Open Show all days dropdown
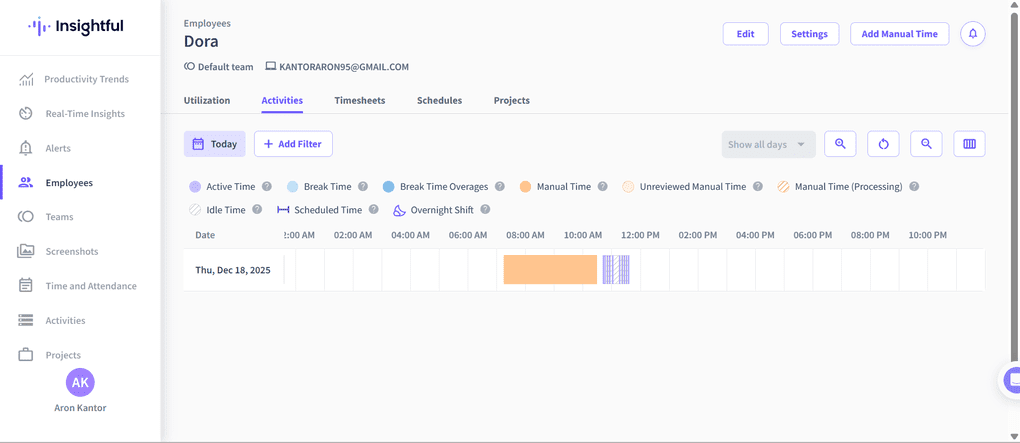Image resolution: width=1020 pixels, height=443 pixels. click(769, 144)
